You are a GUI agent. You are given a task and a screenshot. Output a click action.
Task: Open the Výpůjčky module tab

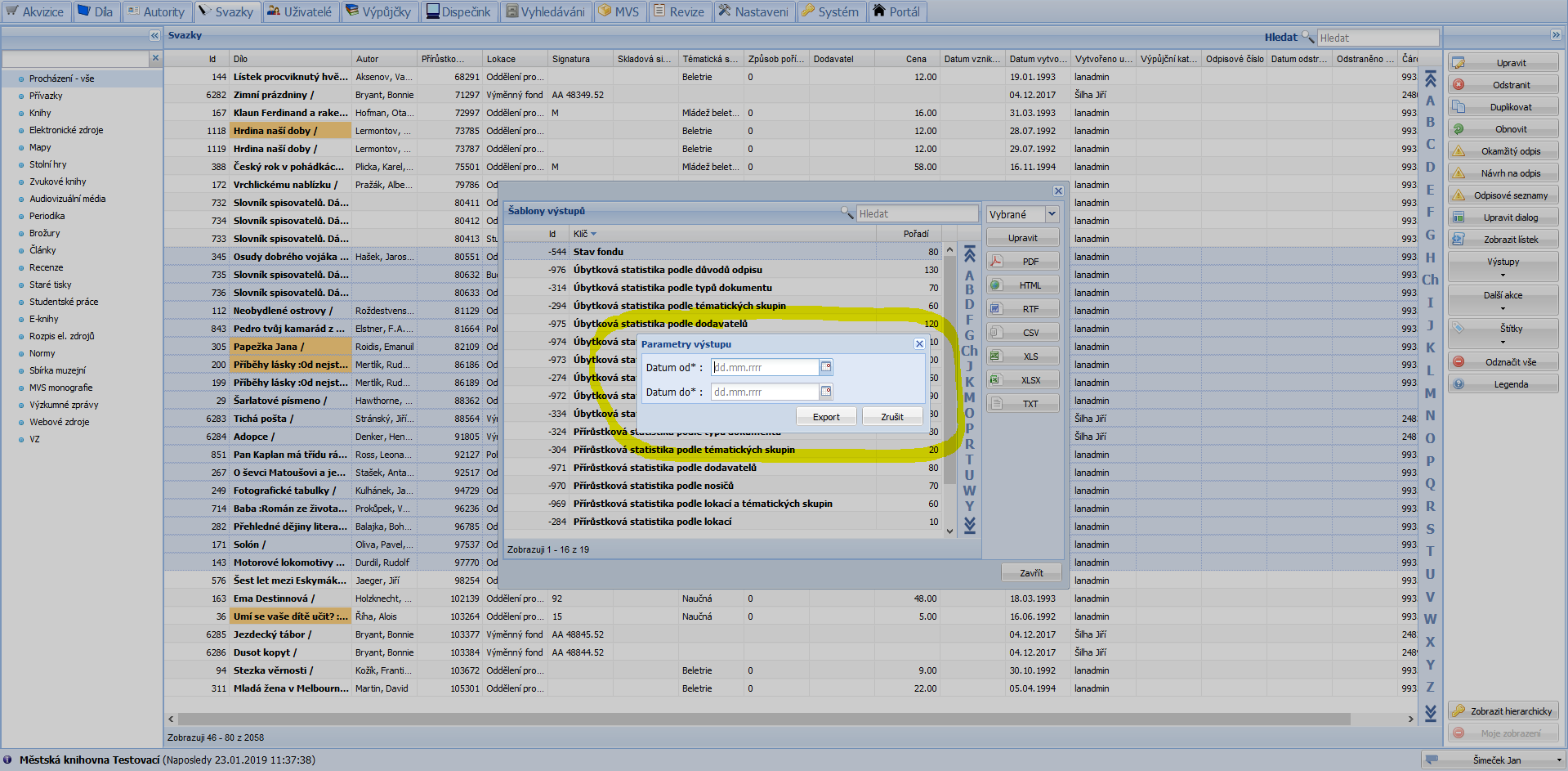point(378,11)
